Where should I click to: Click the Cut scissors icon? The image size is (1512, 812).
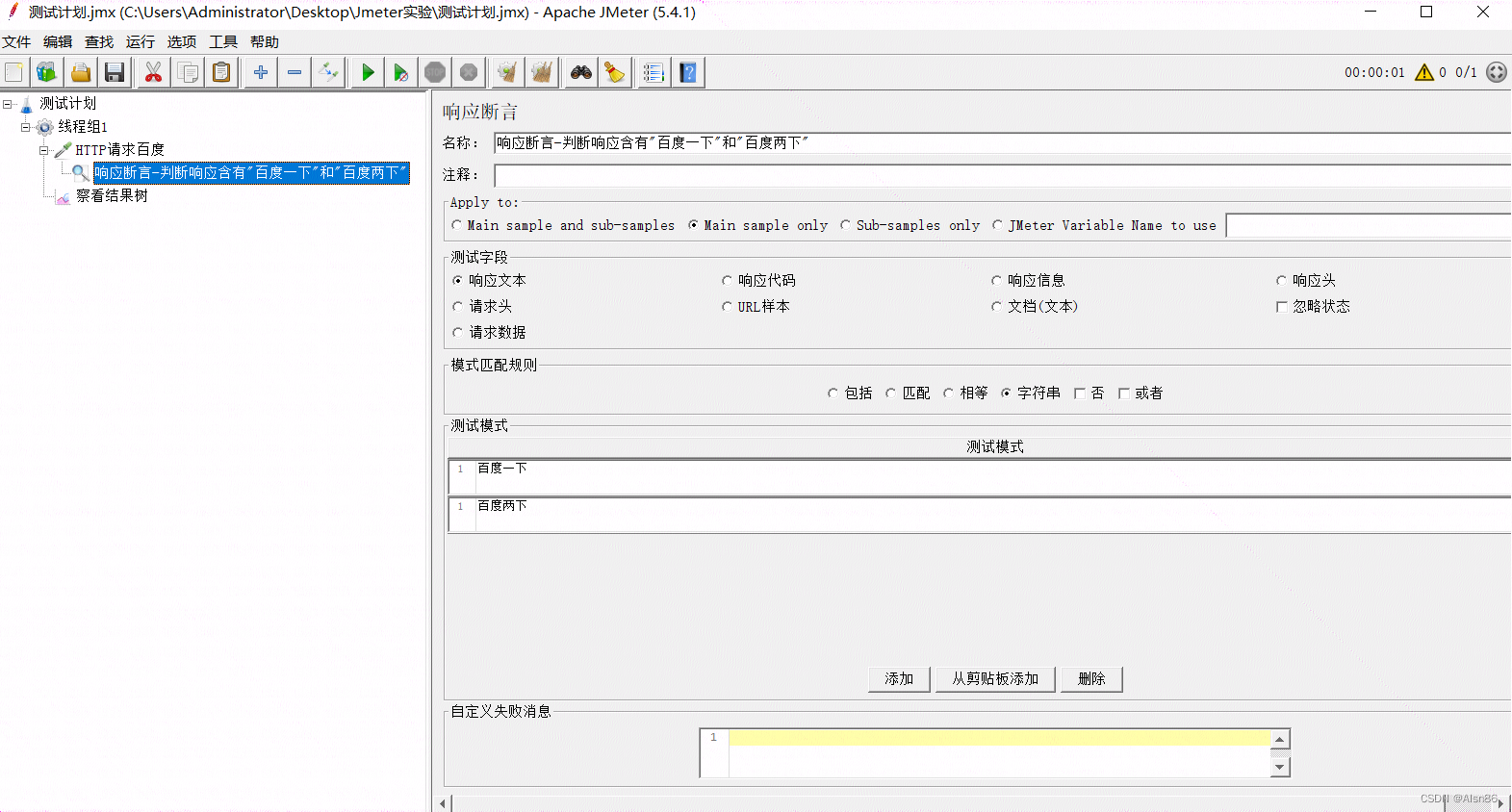153,72
